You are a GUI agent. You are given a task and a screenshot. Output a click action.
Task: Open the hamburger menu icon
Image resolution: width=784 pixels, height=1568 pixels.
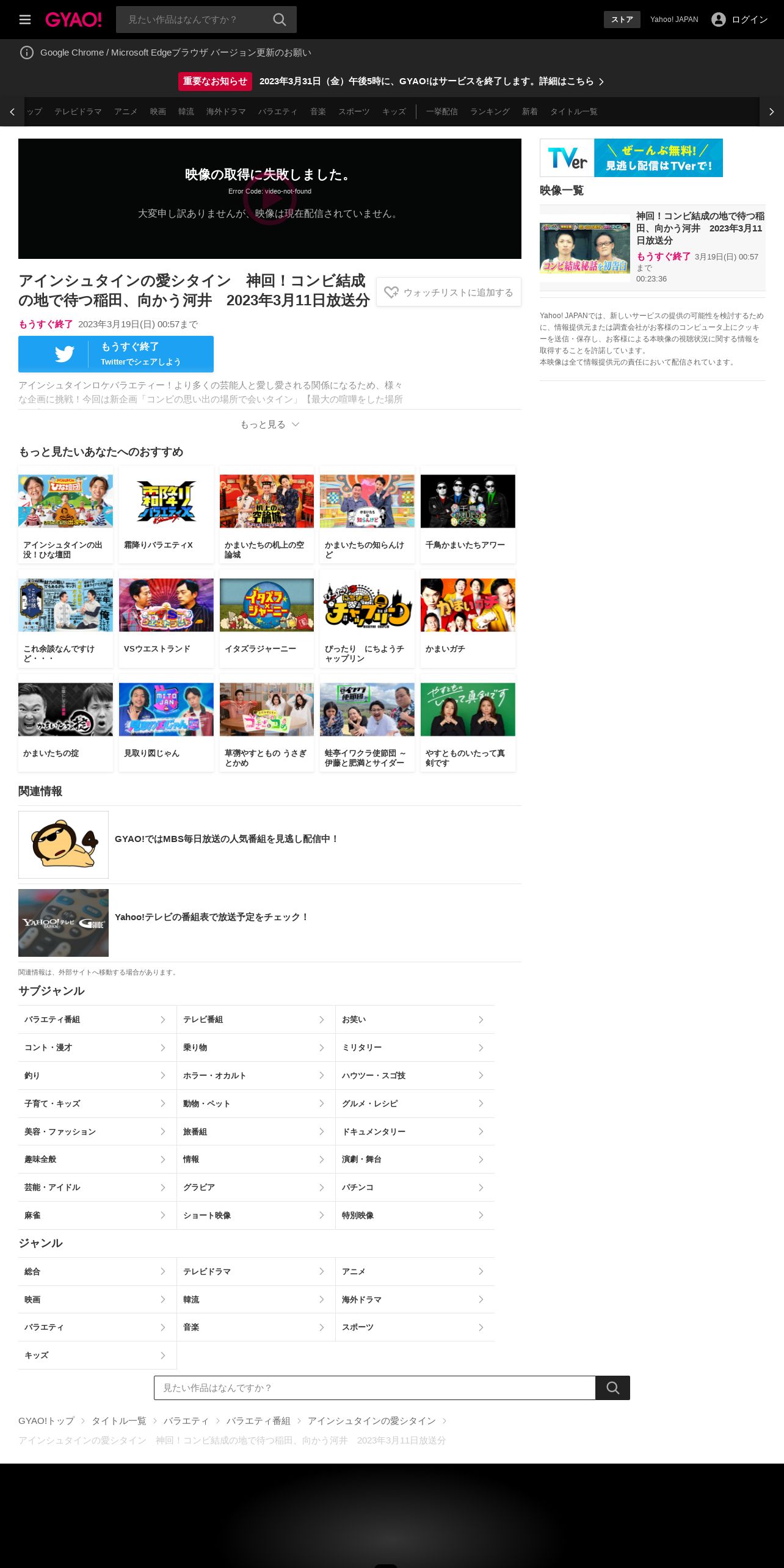point(25,20)
